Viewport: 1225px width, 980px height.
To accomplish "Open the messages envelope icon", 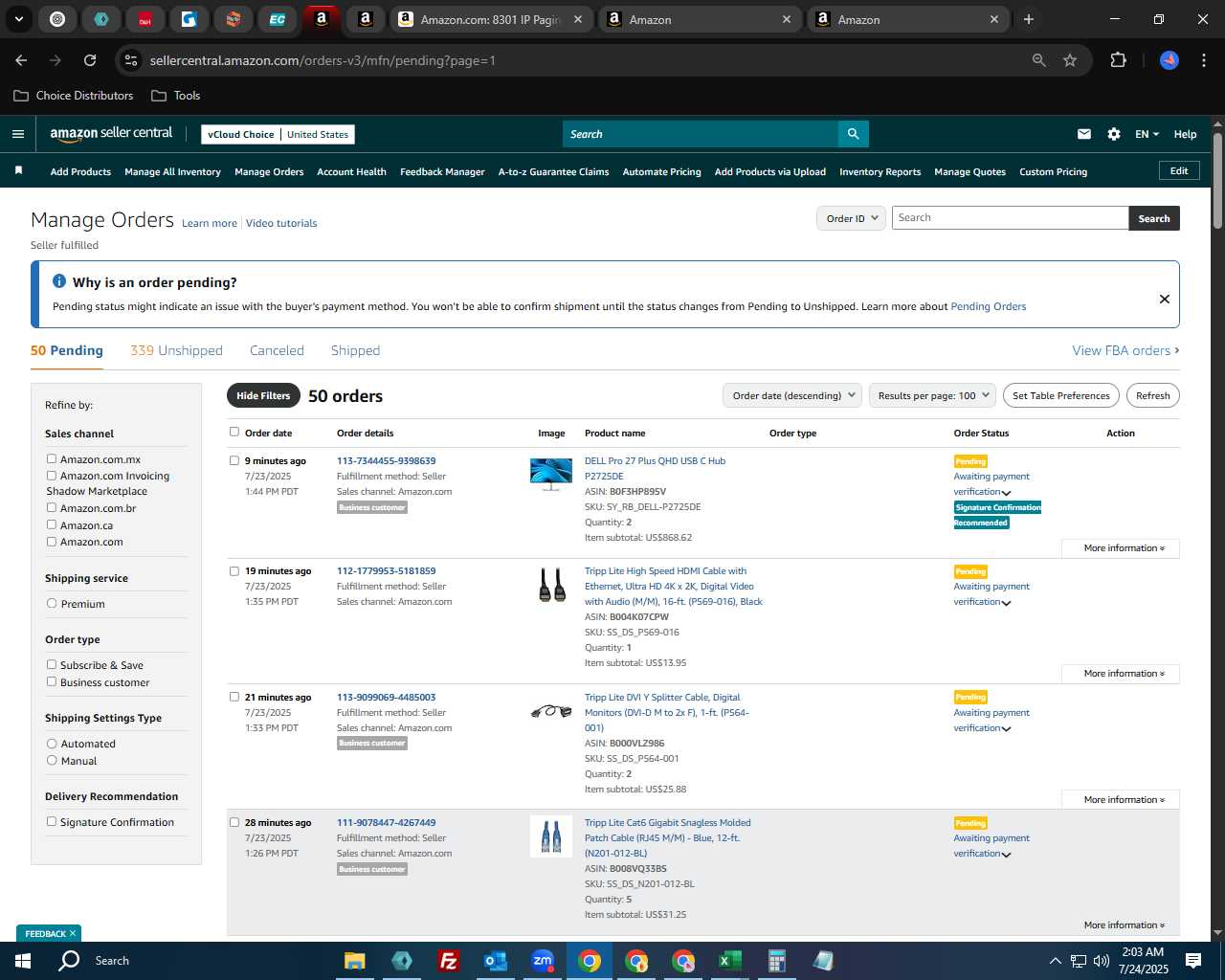I will [x=1084, y=134].
